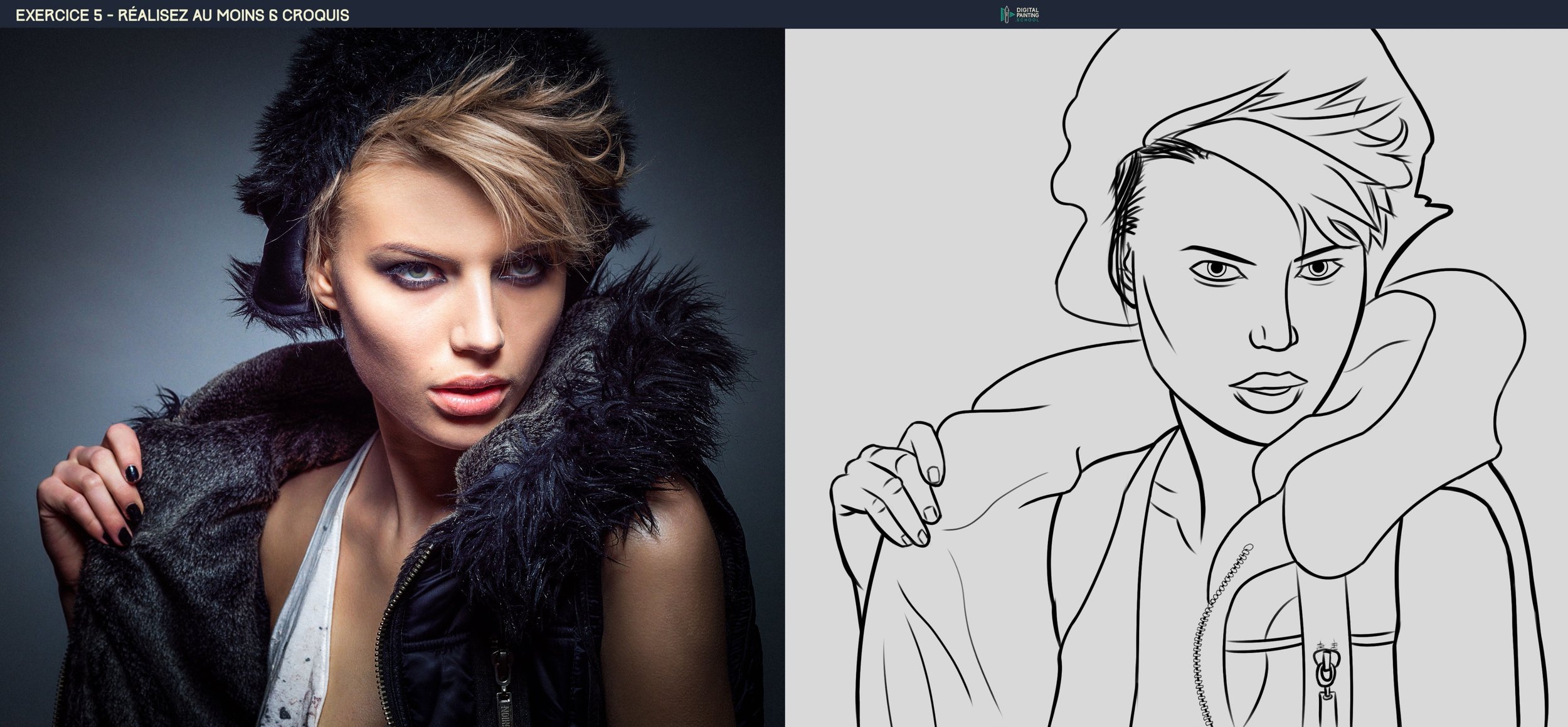This screenshot has height=727, width=1568.
Task: Click the word 'CROQUIS' in the header
Action: point(315,15)
